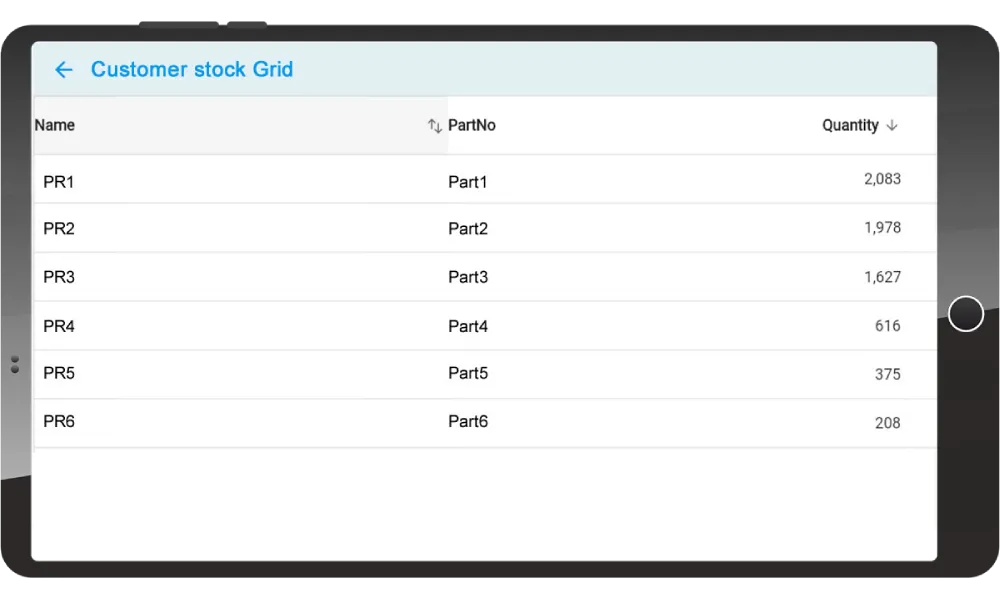Click the quantity value 616
This screenshot has height=600, width=1000.
[887, 326]
